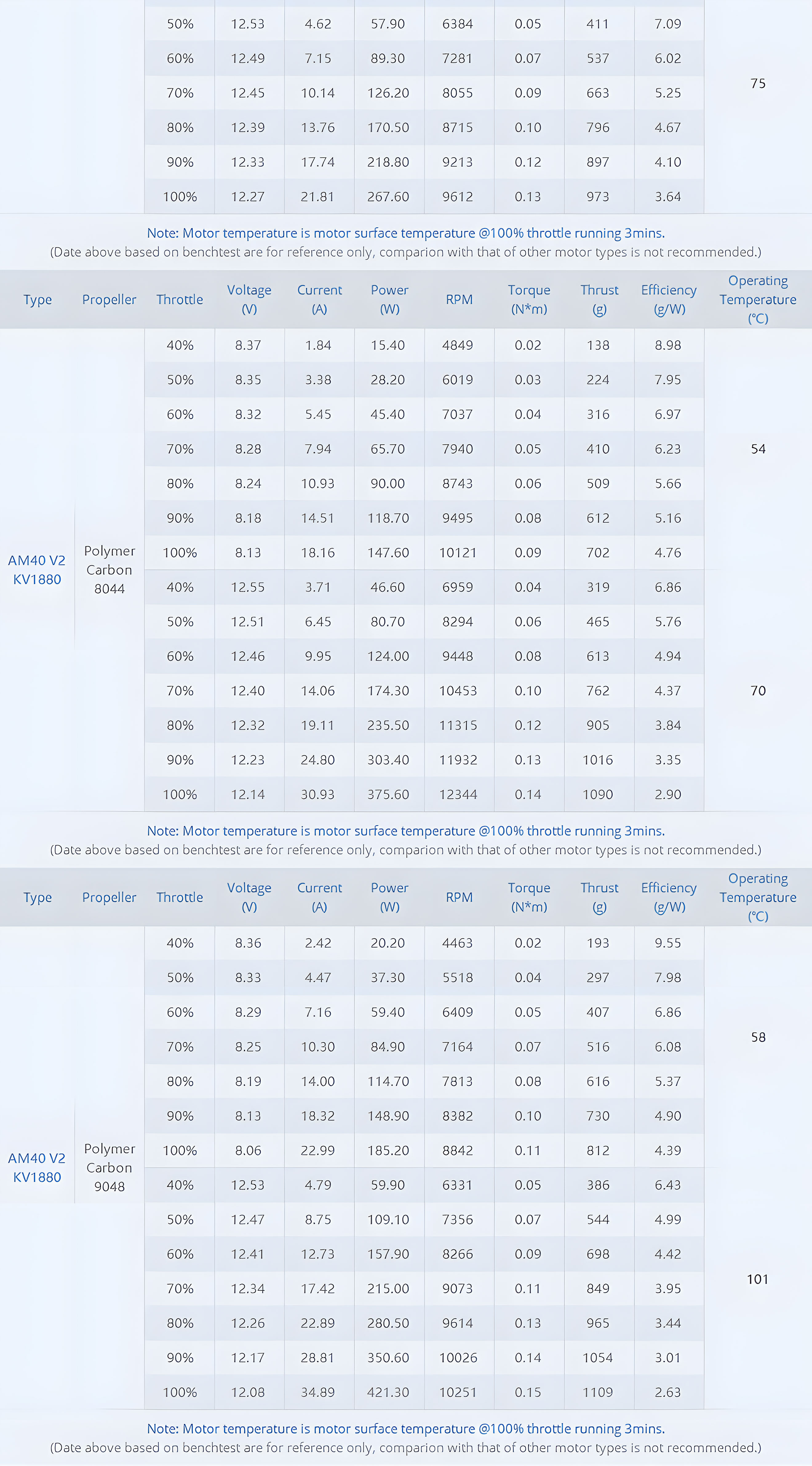
Task: Click the 973 thrust value
Action: pos(598,197)
